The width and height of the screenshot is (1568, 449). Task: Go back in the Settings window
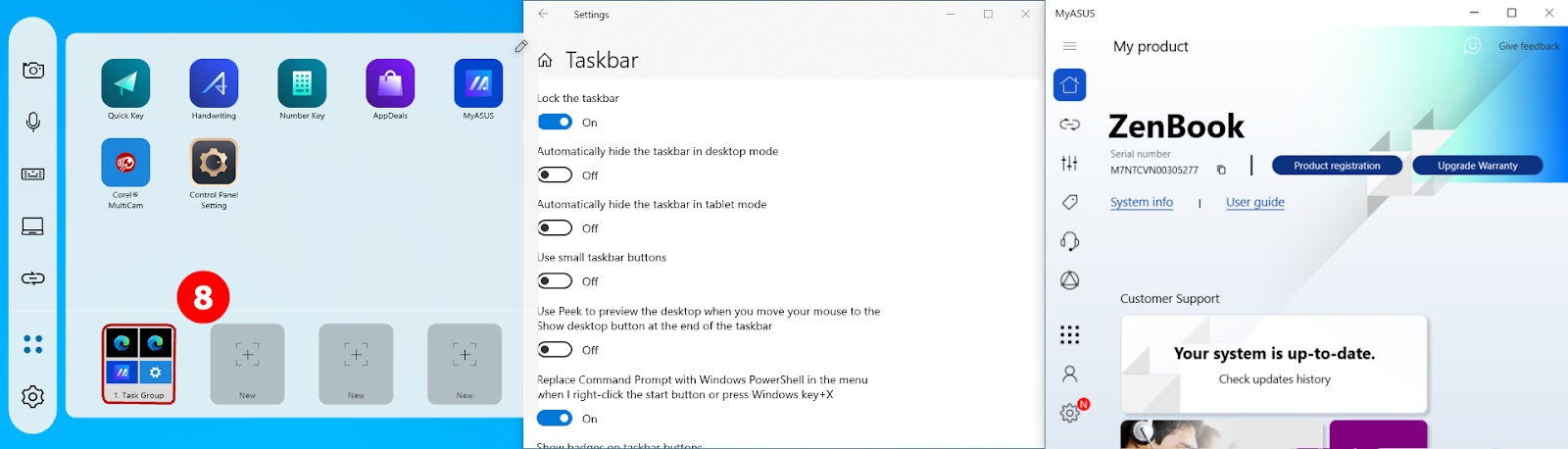(x=543, y=14)
